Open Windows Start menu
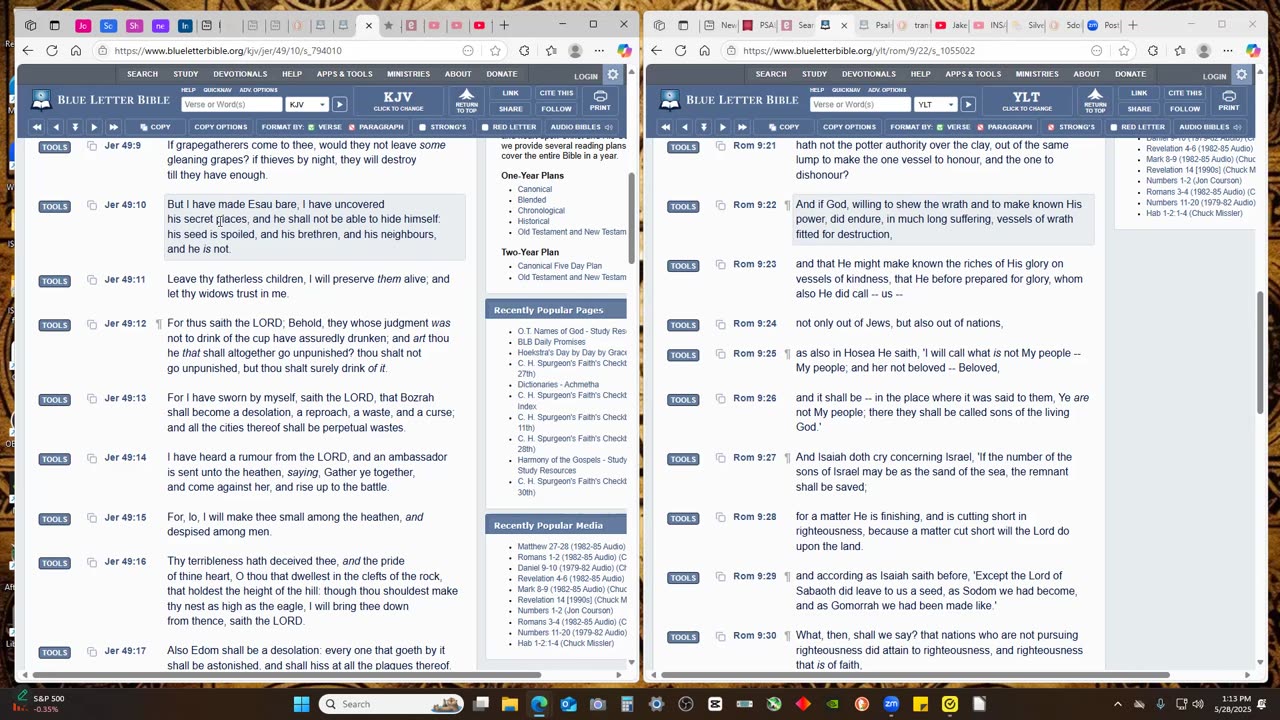Screen dimensions: 1280x720 [x=301, y=704]
